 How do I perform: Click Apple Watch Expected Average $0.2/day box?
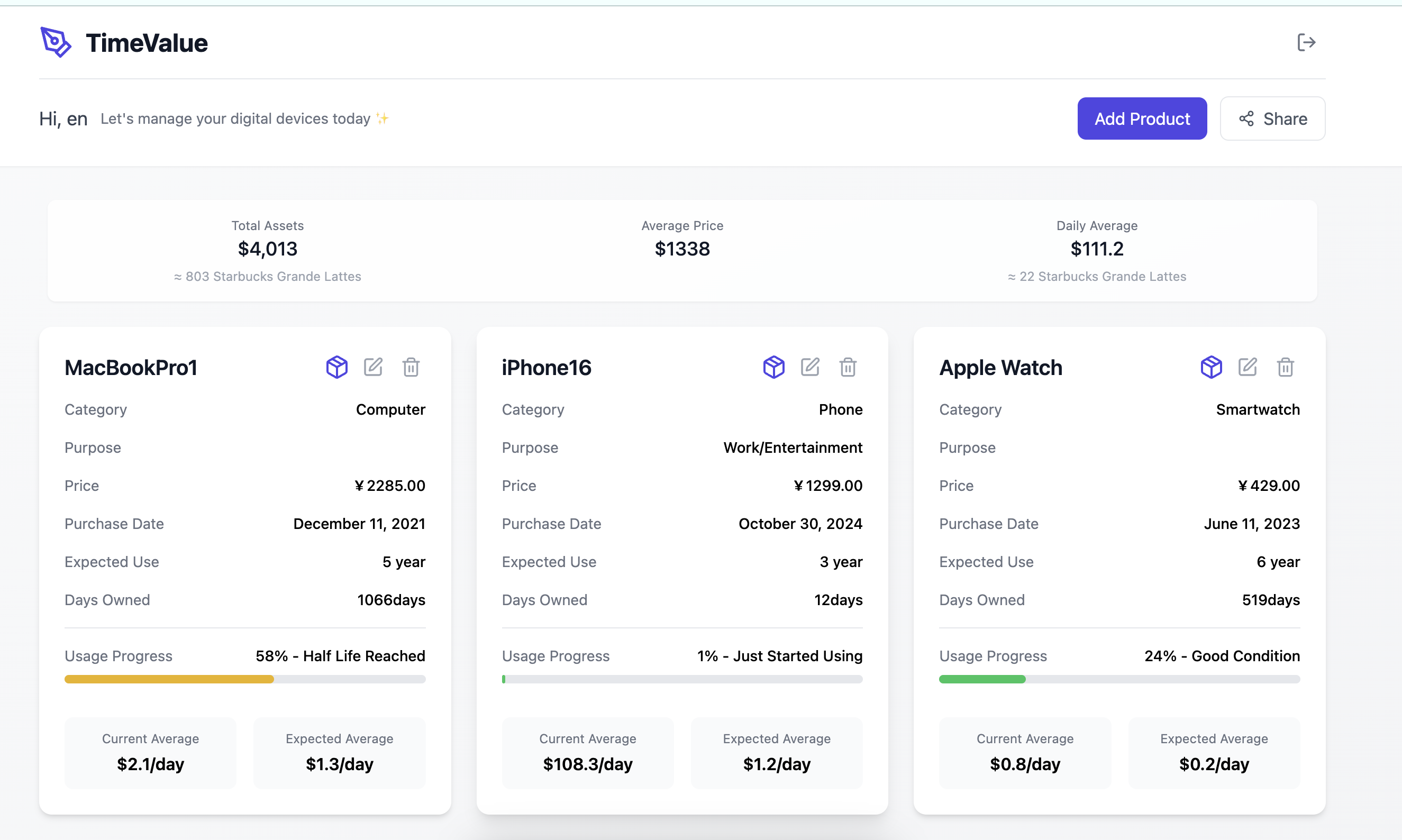(x=1214, y=753)
